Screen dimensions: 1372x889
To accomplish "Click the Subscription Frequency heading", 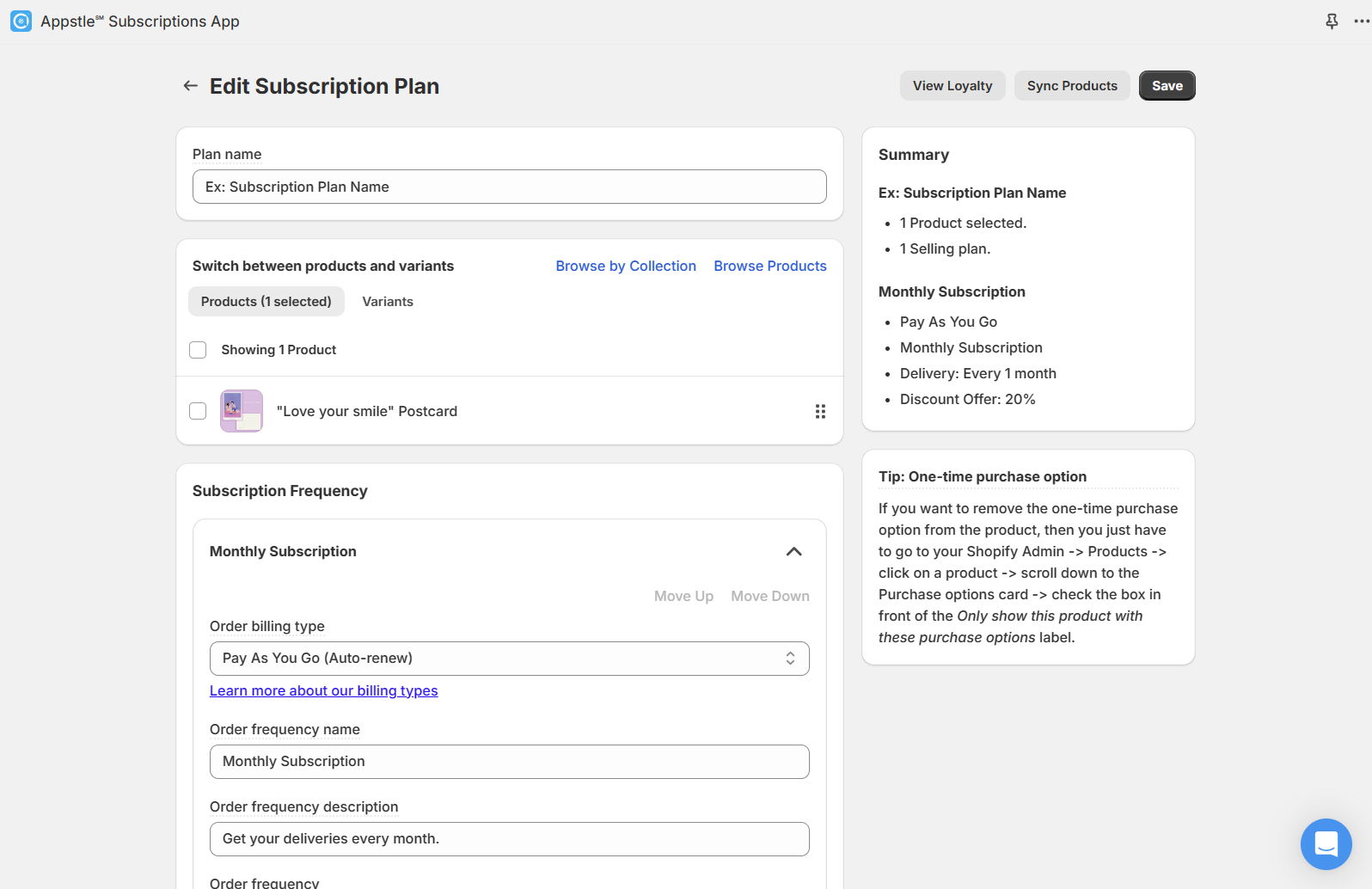I will coord(280,491).
